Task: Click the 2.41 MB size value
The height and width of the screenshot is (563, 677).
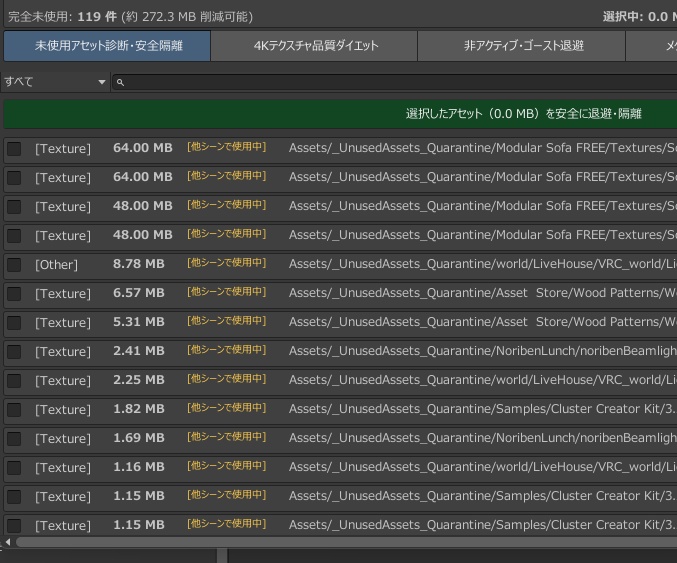Action: pyautogui.click(x=139, y=351)
